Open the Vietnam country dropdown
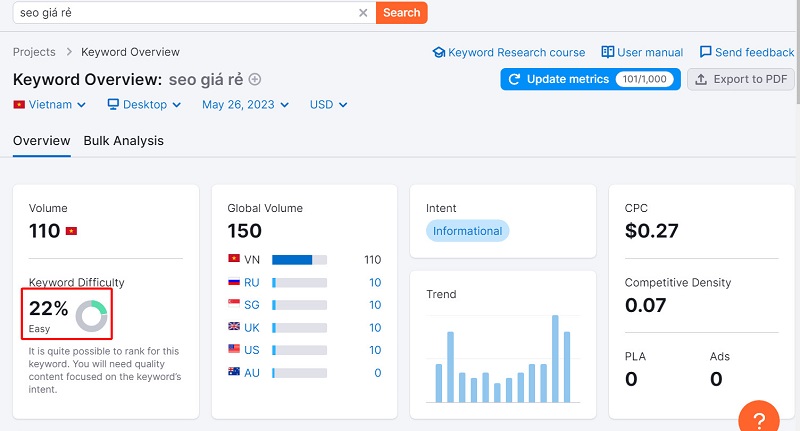The width and height of the screenshot is (800, 431). [x=49, y=105]
